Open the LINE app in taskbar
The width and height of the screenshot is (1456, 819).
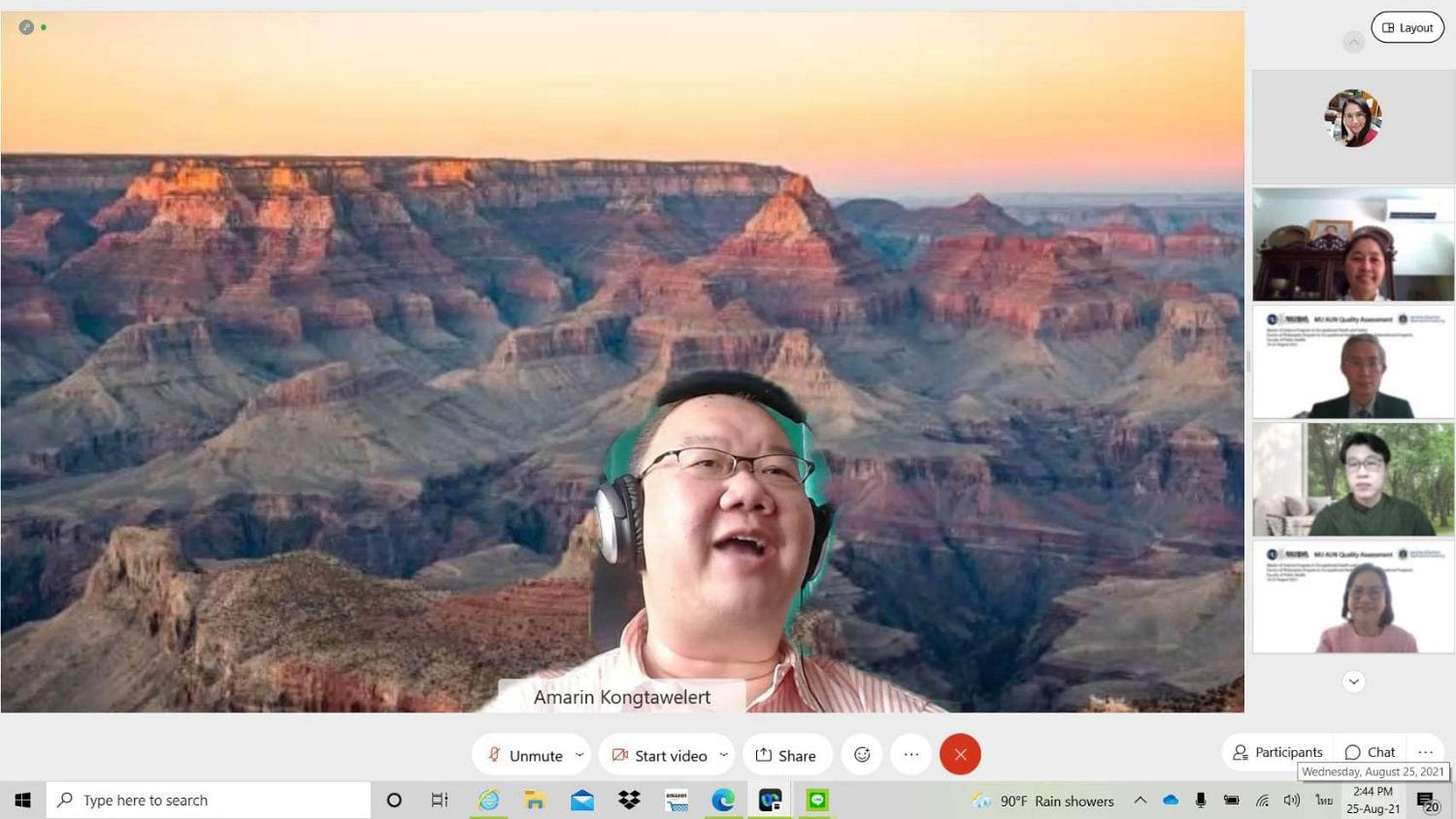(817, 801)
